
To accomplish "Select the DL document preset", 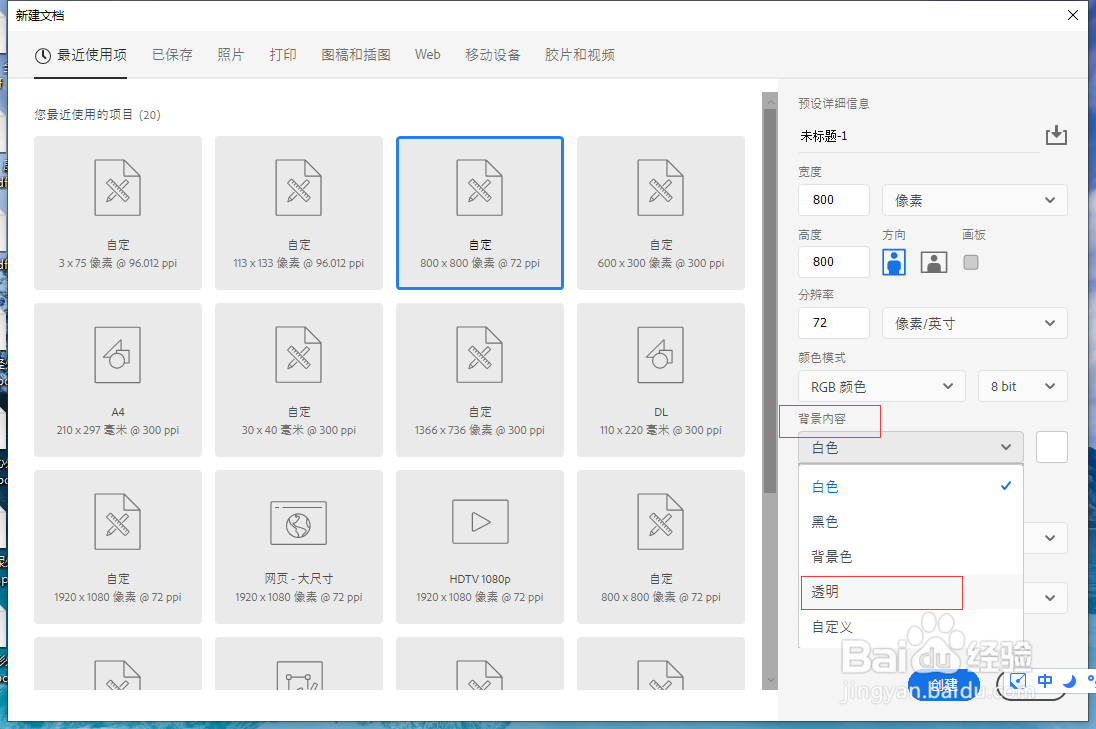I will pos(660,379).
